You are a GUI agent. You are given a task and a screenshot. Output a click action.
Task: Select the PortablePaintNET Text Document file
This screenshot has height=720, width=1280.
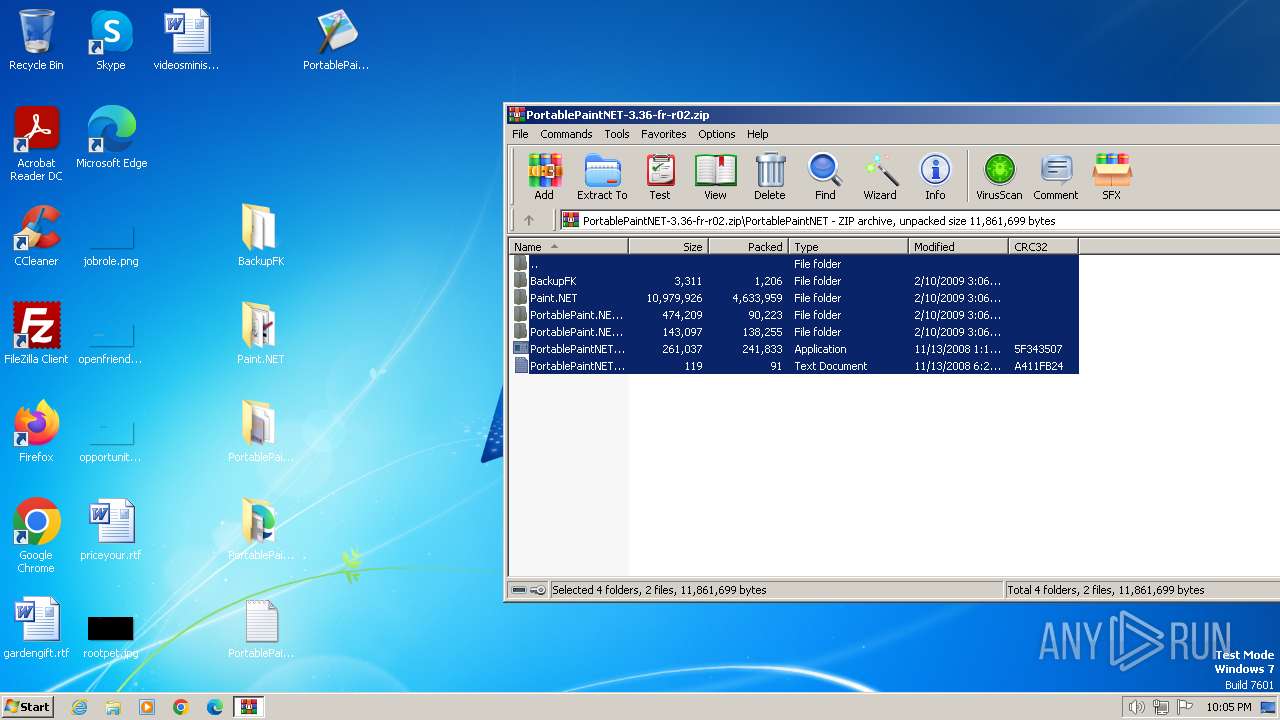[794, 366]
